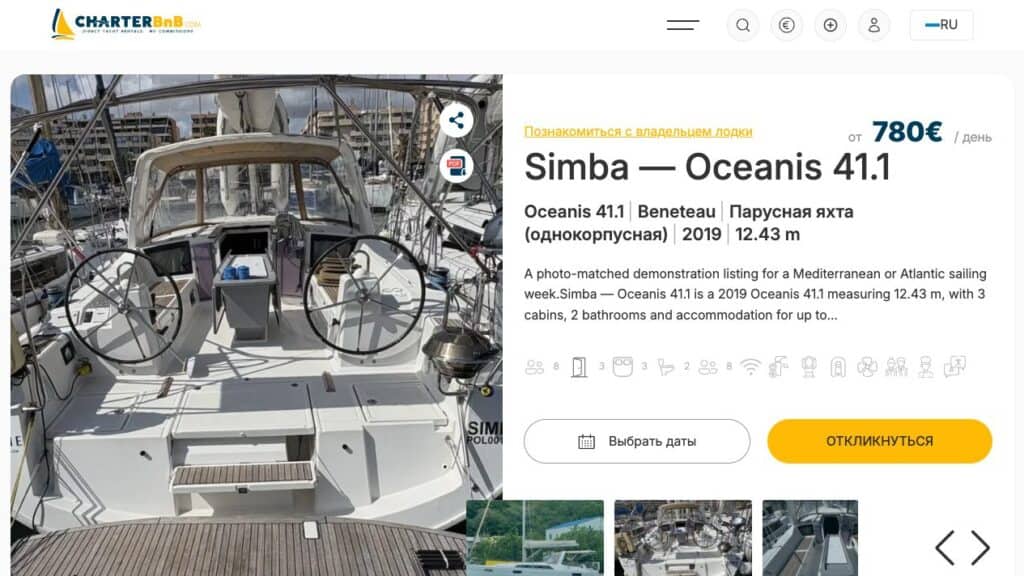The height and width of the screenshot is (576, 1024).
Task: Click the door cabins icon
Action: point(579,367)
